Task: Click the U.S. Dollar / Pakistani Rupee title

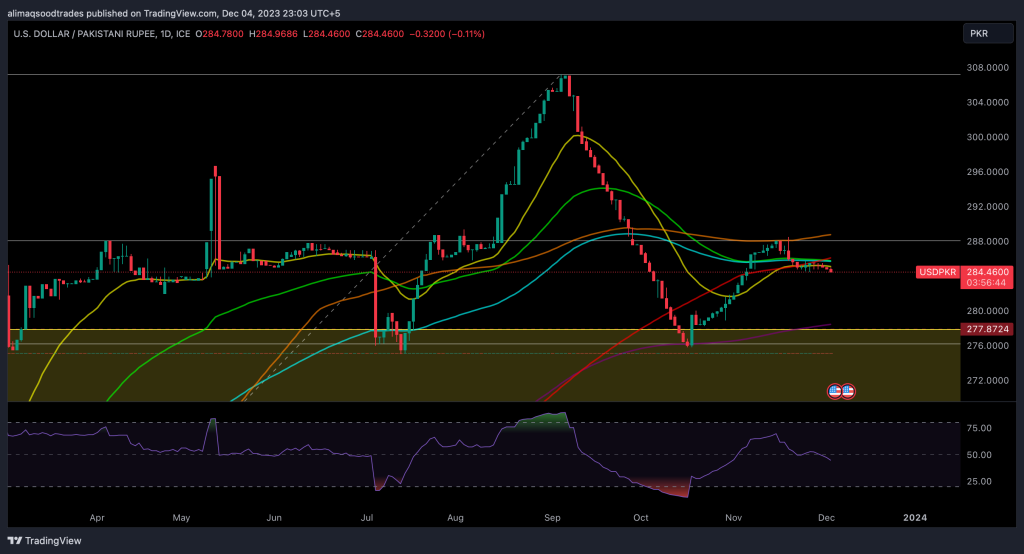Action: click(86, 35)
